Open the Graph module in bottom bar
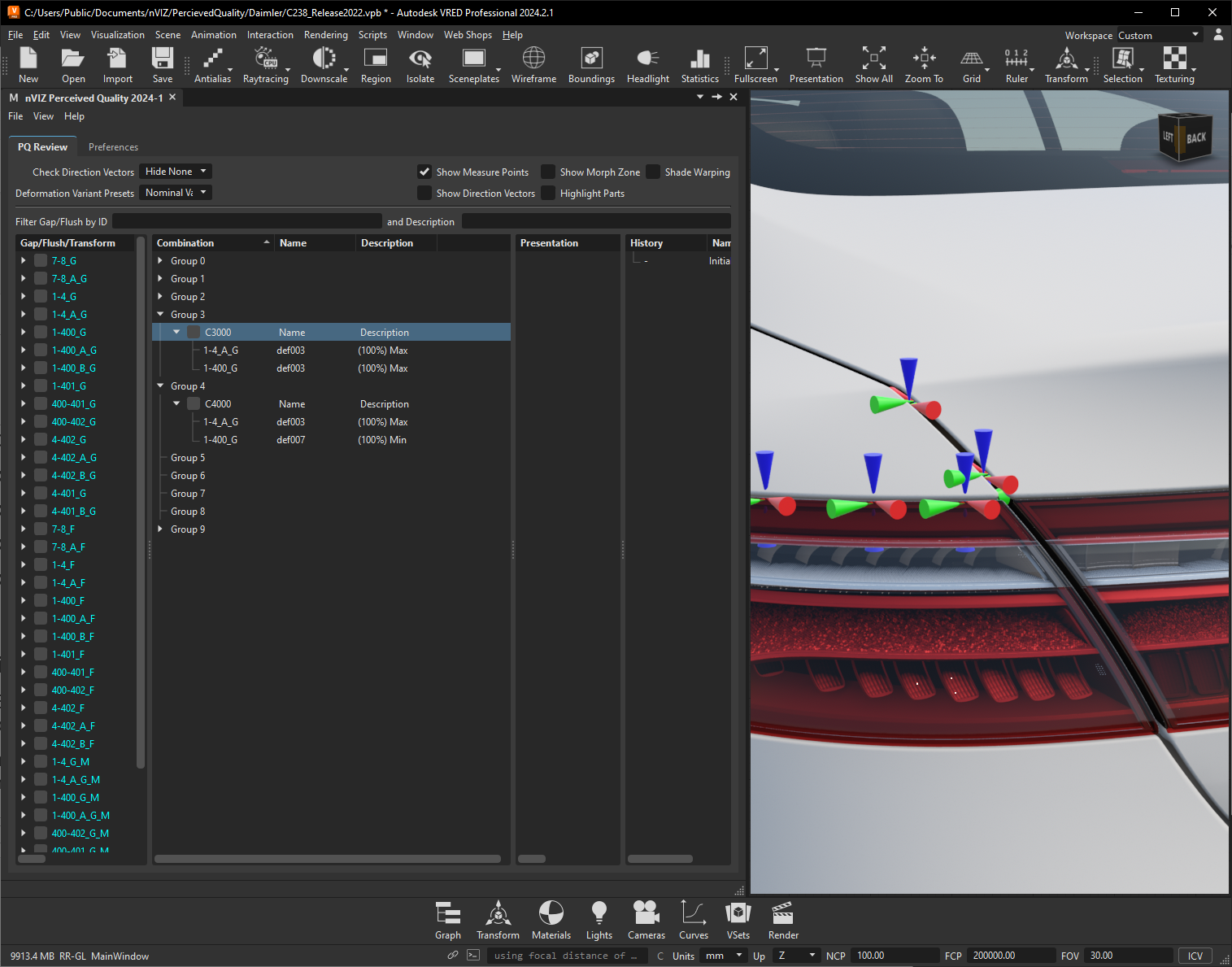This screenshot has height=967, width=1232. 448,921
